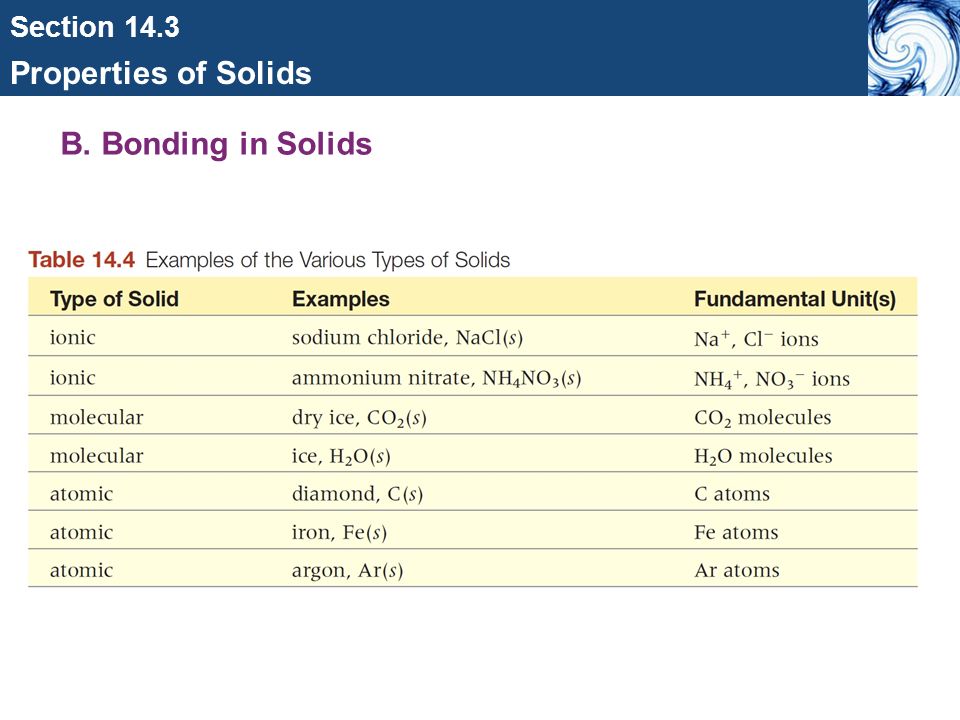Click the Fe atoms cell
Image resolution: width=960 pixels, height=720 pixels.
[736, 532]
